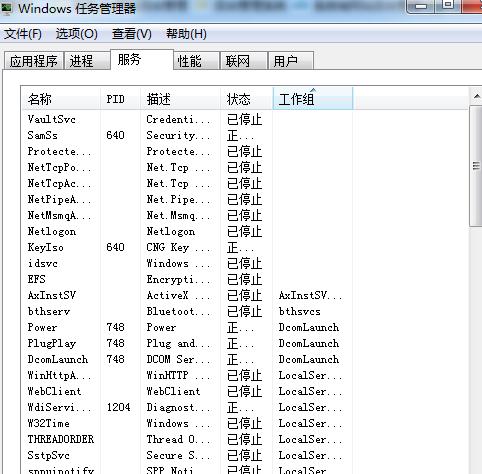Click the WinHTTP description cell
482x474 pixels.
point(179,375)
